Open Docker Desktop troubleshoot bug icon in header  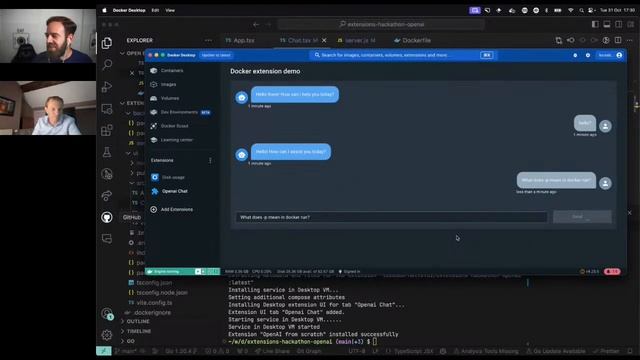575,55
